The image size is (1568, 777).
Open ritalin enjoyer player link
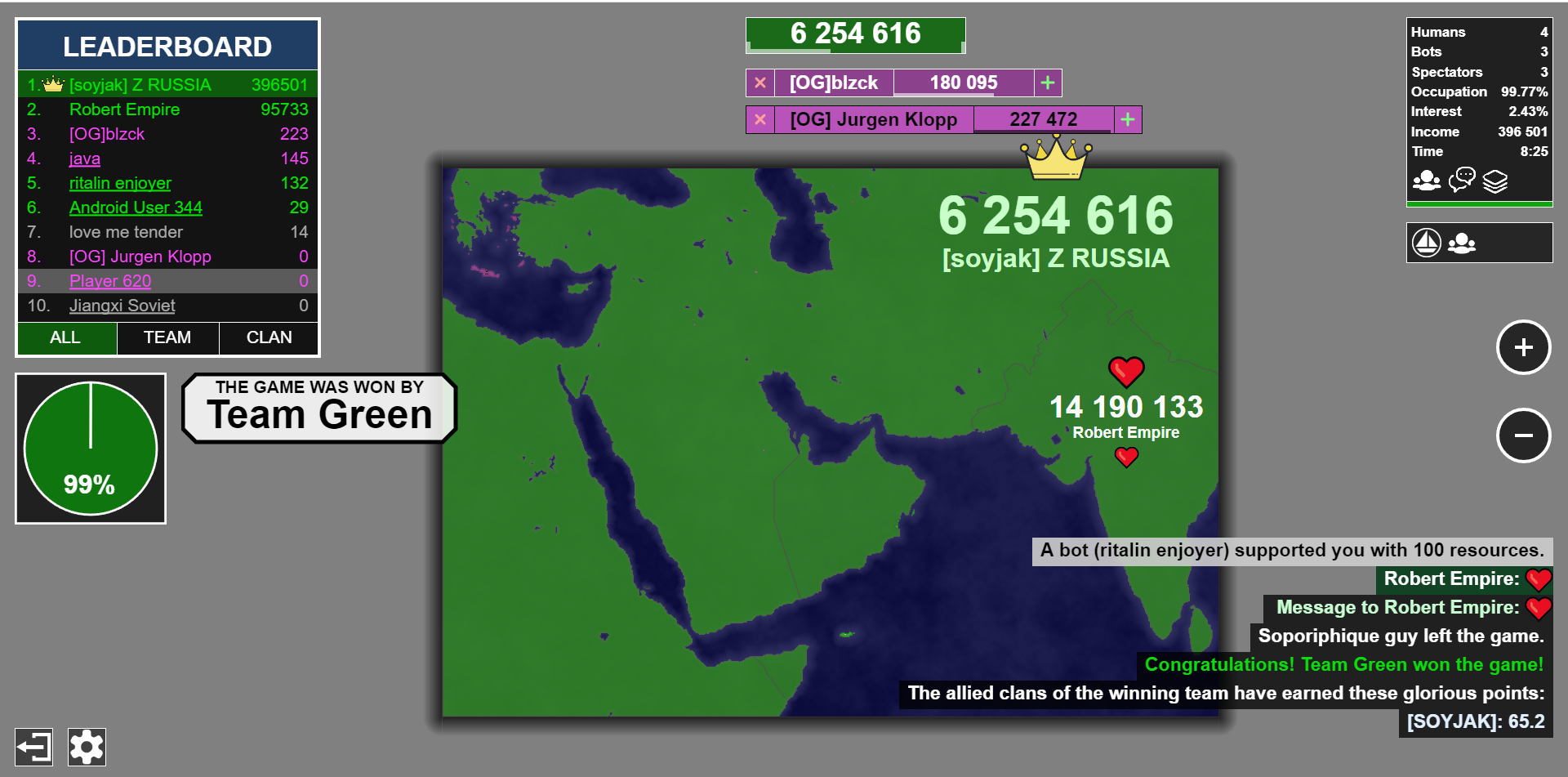coord(120,183)
